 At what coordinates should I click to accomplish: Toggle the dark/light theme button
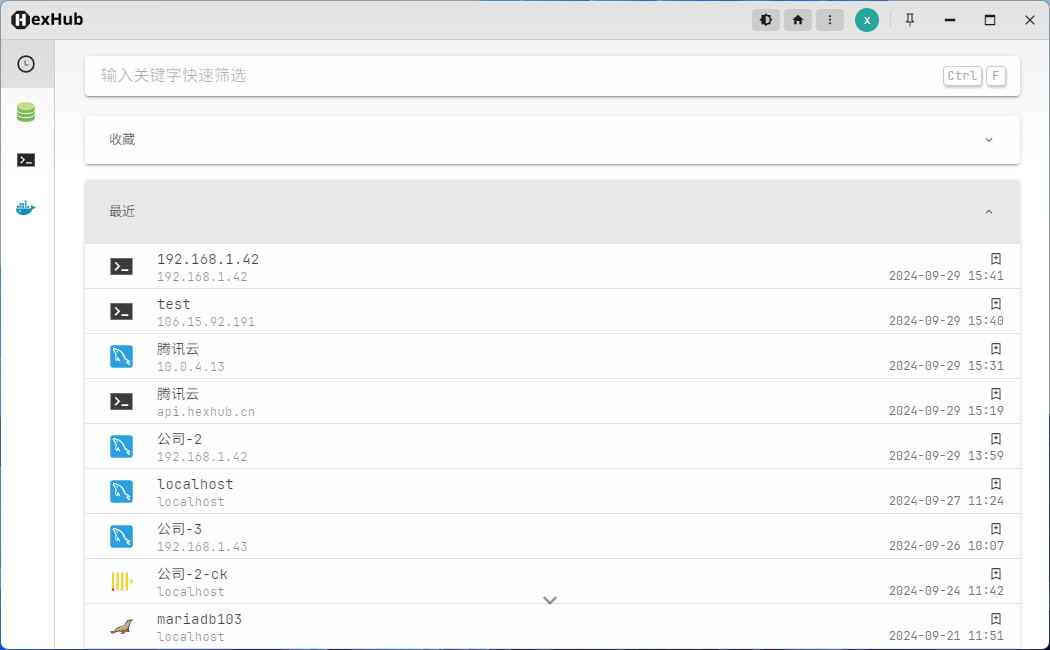point(766,20)
